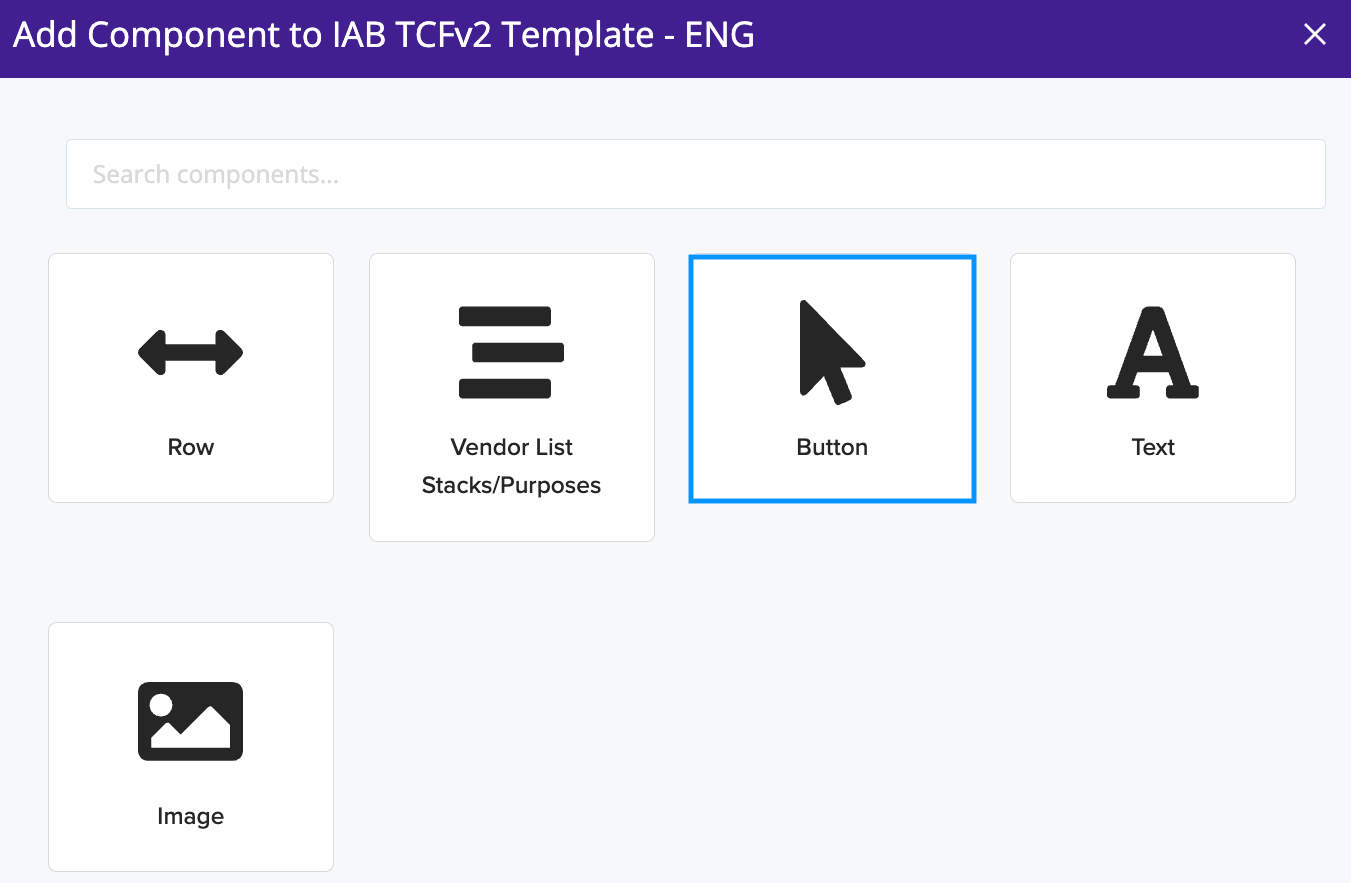Add an Image component card
This screenshot has height=883, width=1351.
tap(191, 747)
